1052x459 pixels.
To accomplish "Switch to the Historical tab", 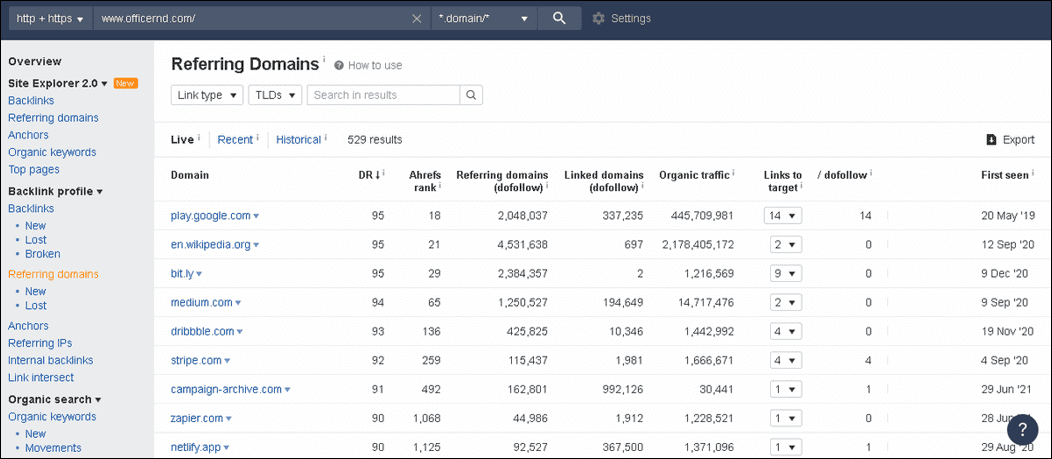I will 299,140.
